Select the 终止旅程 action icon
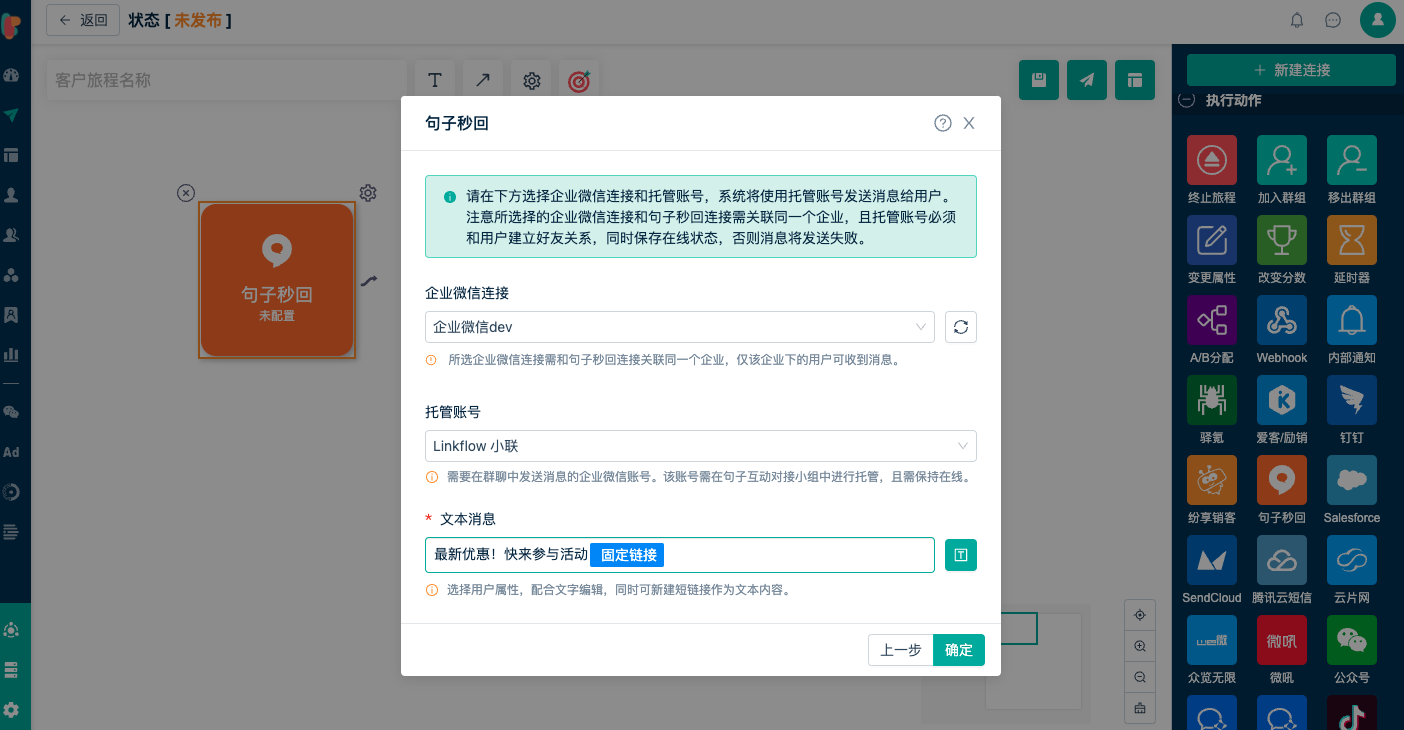The height and width of the screenshot is (730, 1404). [1212, 160]
